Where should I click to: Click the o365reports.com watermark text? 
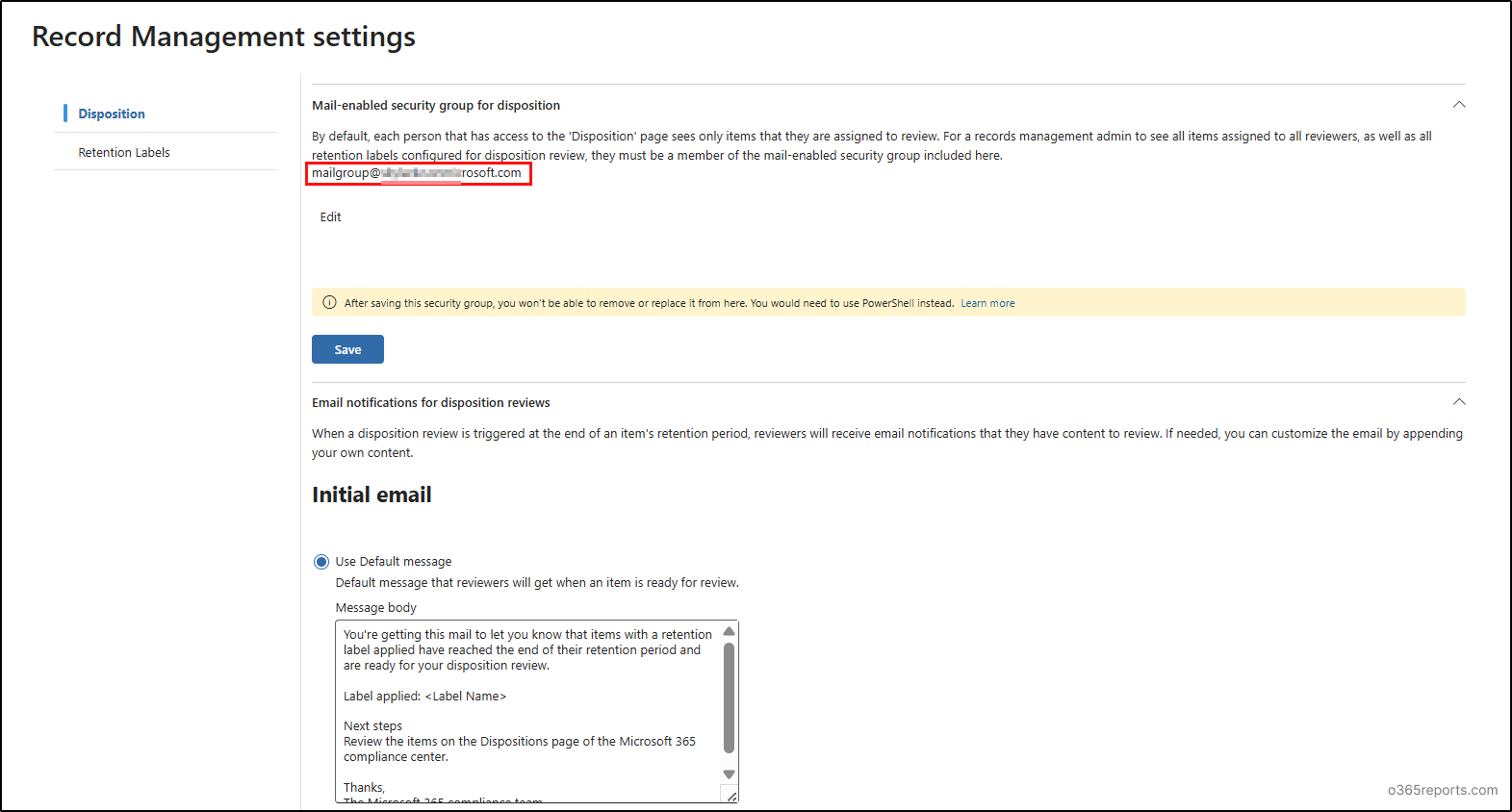[x=1442, y=790]
